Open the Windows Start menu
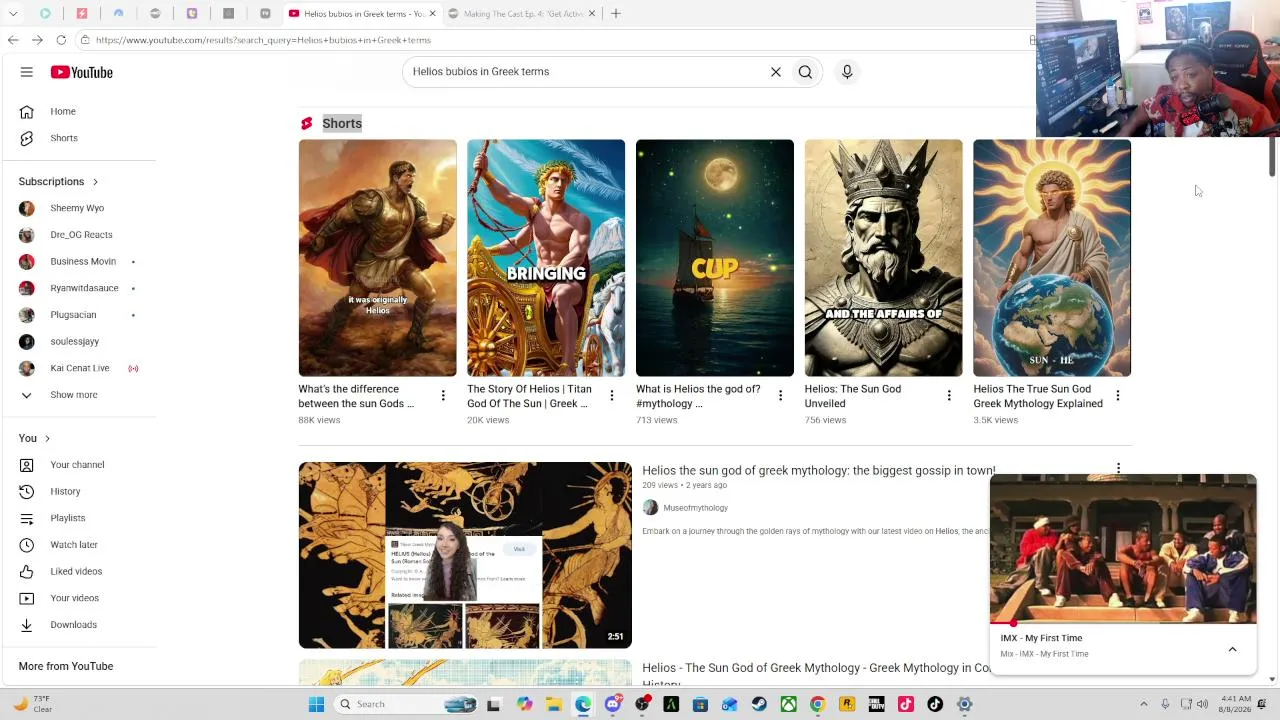The image size is (1280, 720). [x=316, y=704]
